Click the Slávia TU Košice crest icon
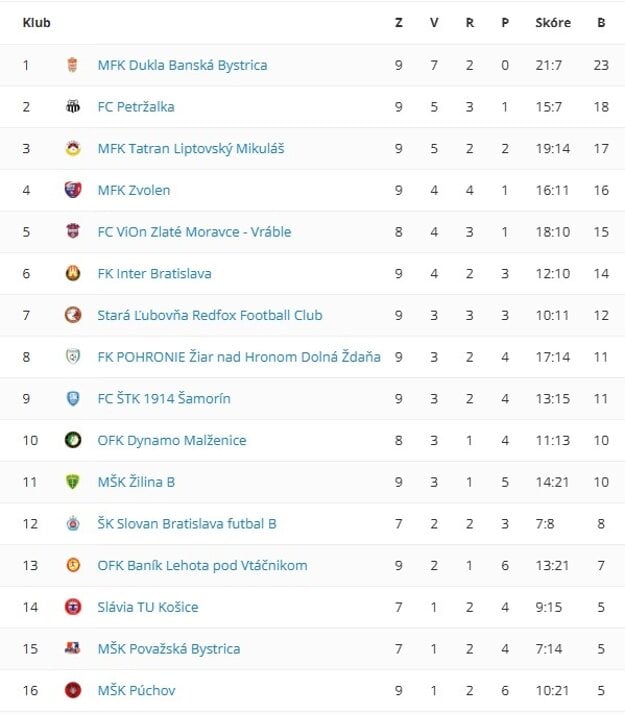The image size is (625, 714). pyautogui.click(x=72, y=607)
